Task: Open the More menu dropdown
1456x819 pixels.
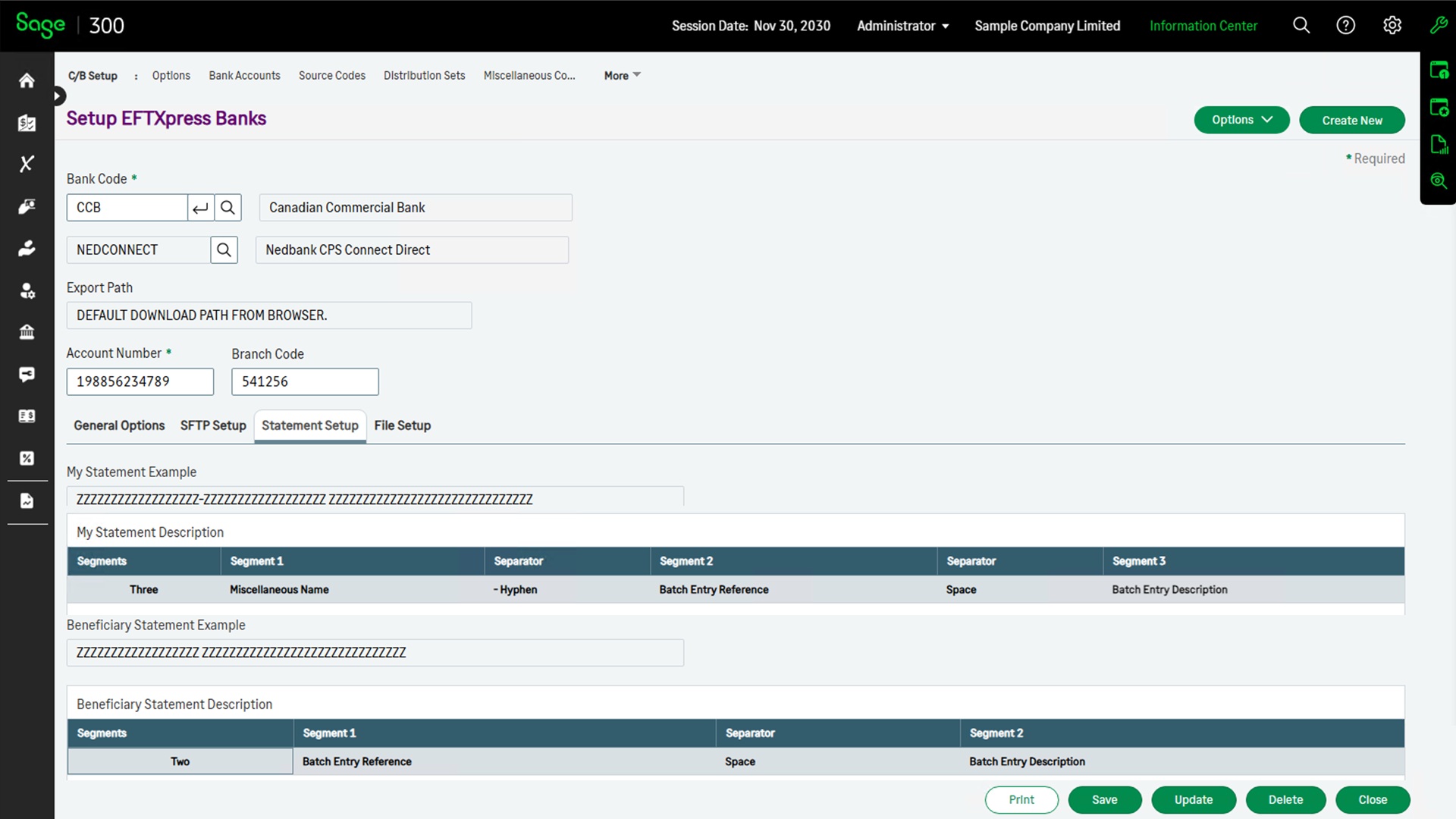Action: pyautogui.click(x=621, y=75)
